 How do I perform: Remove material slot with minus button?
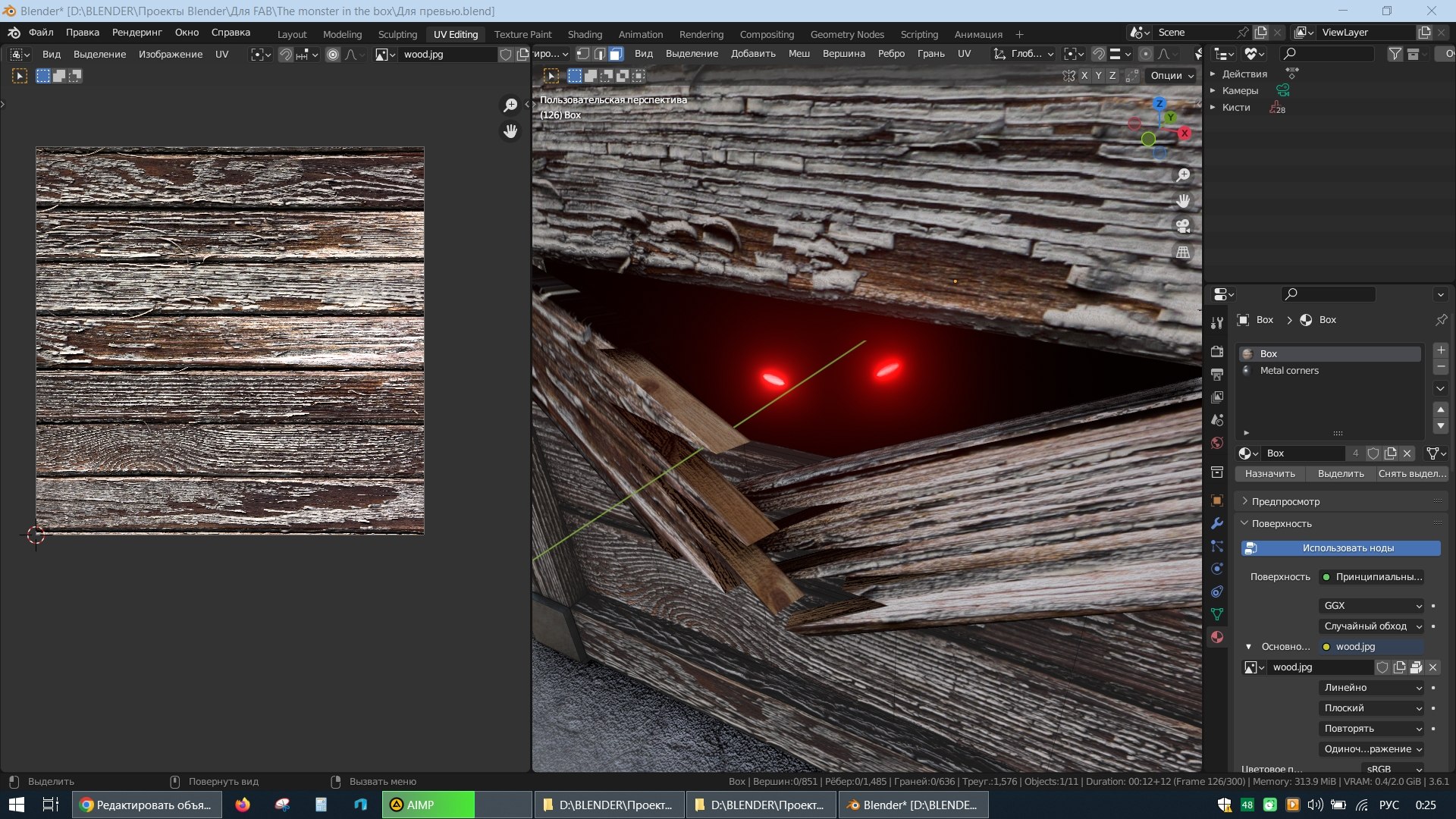[x=1441, y=367]
